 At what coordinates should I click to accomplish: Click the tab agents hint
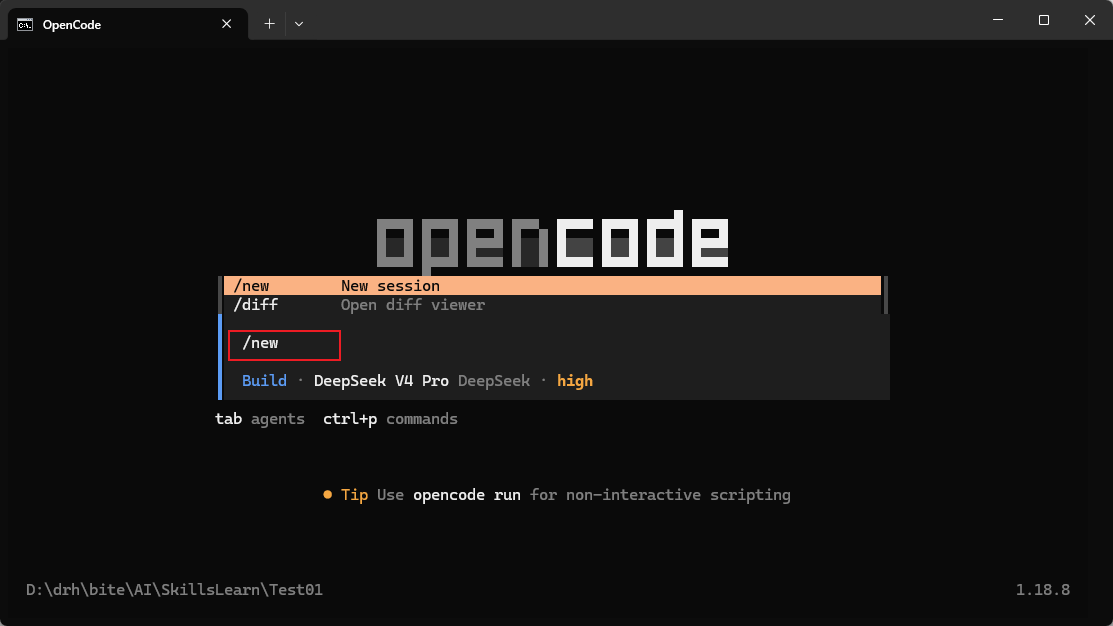[x=260, y=419]
